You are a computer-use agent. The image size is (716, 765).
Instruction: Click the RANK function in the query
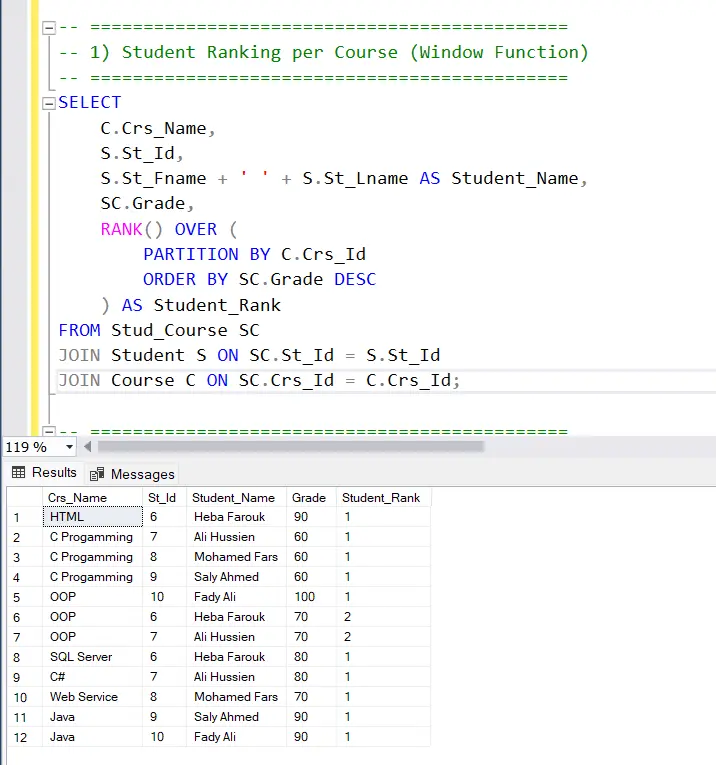tap(121, 229)
